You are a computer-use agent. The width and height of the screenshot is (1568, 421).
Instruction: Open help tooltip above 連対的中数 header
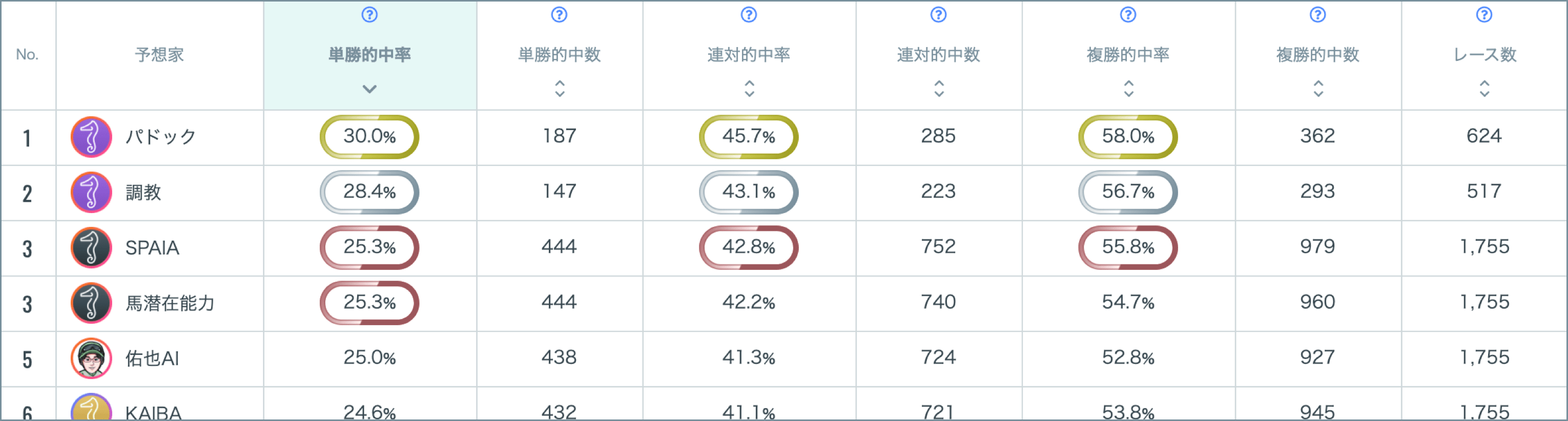(938, 15)
